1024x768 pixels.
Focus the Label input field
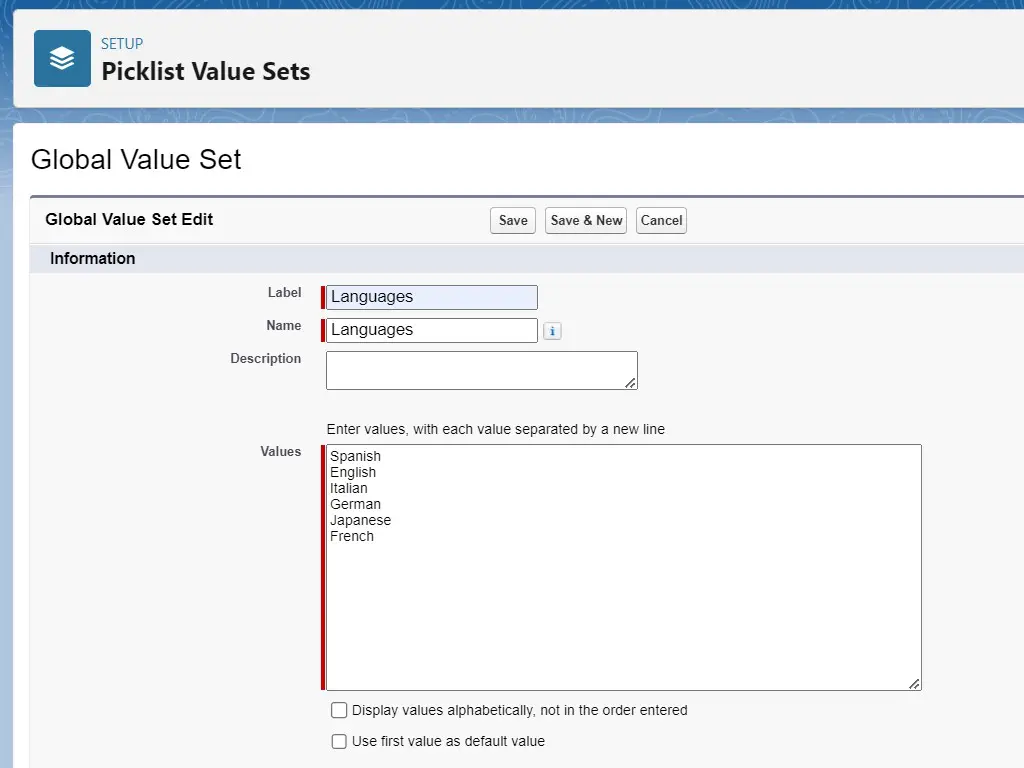(x=432, y=297)
